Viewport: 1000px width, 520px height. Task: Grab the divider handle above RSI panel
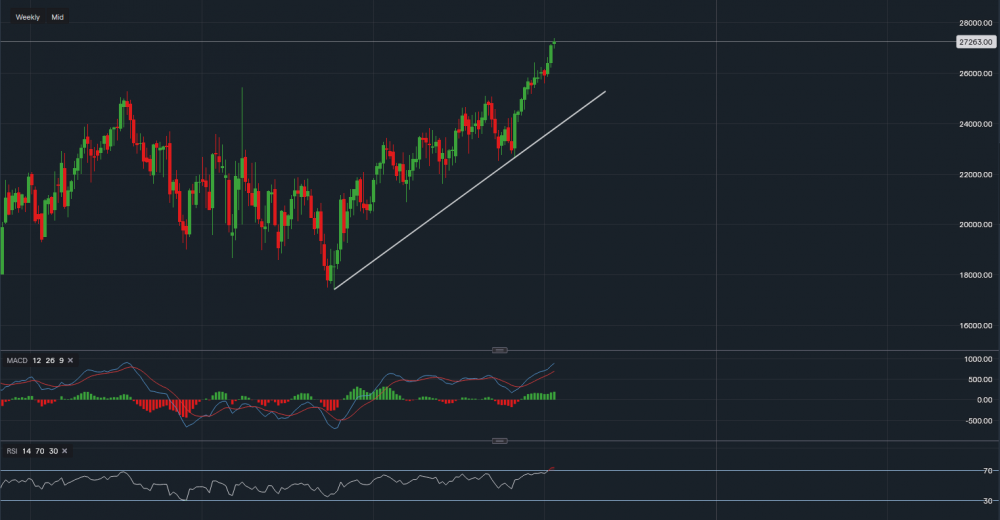click(499, 441)
